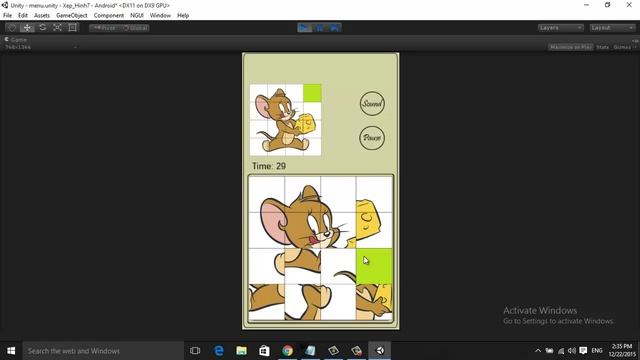The image size is (640, 360).
Task: Open Google Chrome from taskbar
Action: (287, 351)
